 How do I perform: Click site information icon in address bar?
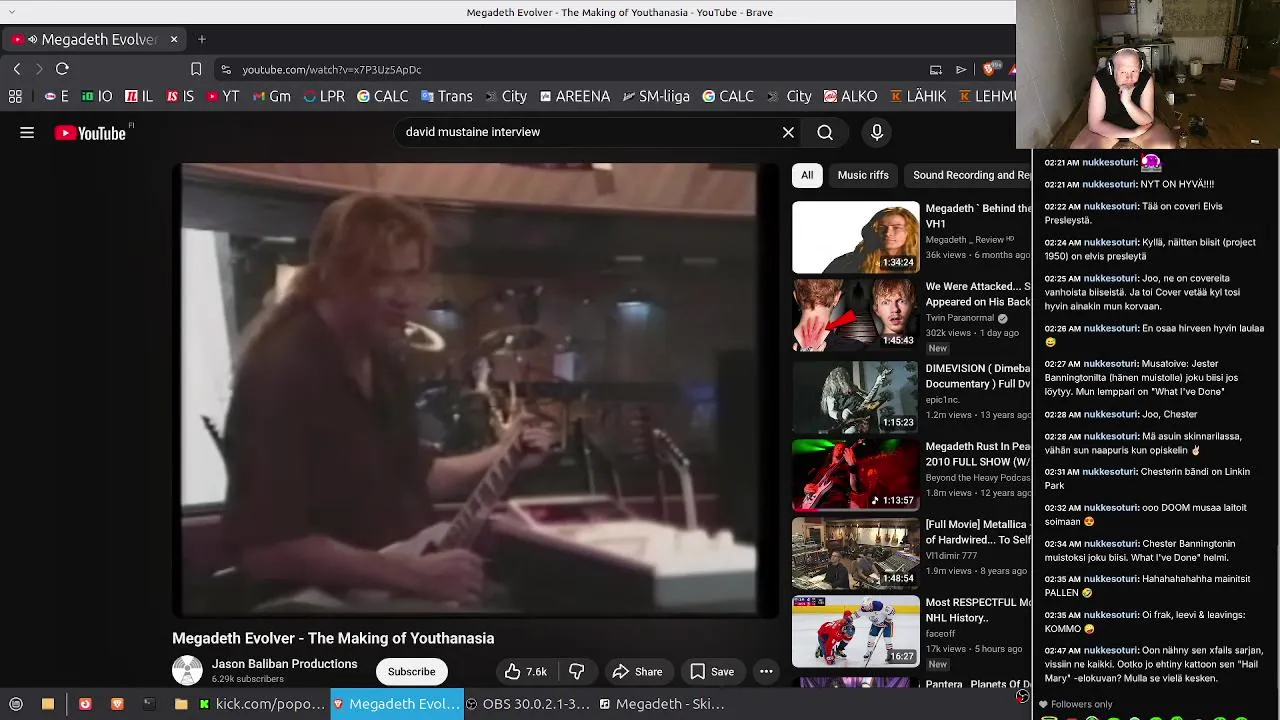click(x=226, y=69)
